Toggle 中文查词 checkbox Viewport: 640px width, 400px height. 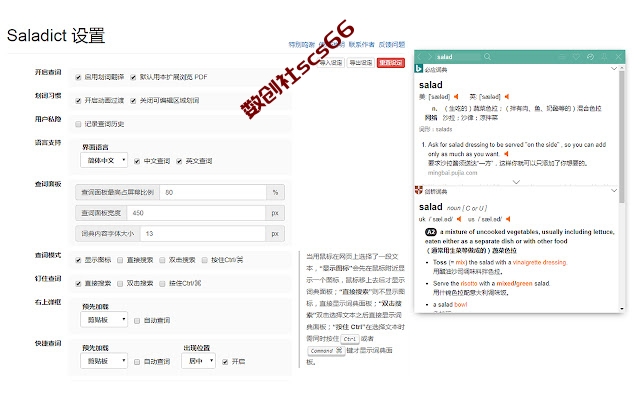(137, 161)
